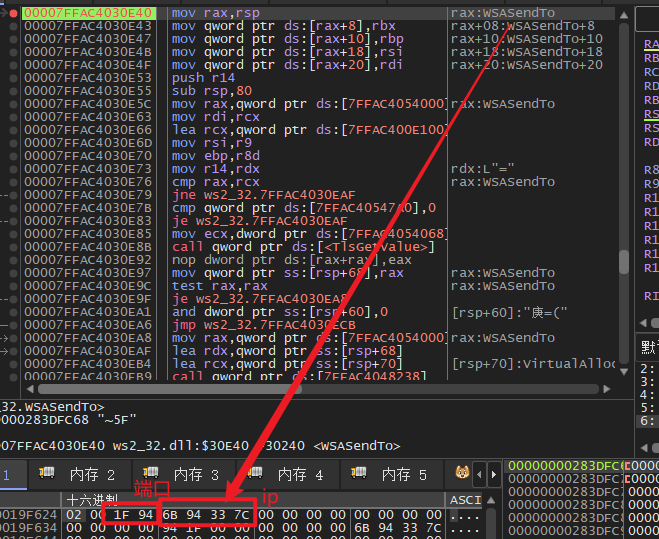Select address 00007FFAC4030E97 row
Screen dimensions: 659x539
(x=88, y=273)
